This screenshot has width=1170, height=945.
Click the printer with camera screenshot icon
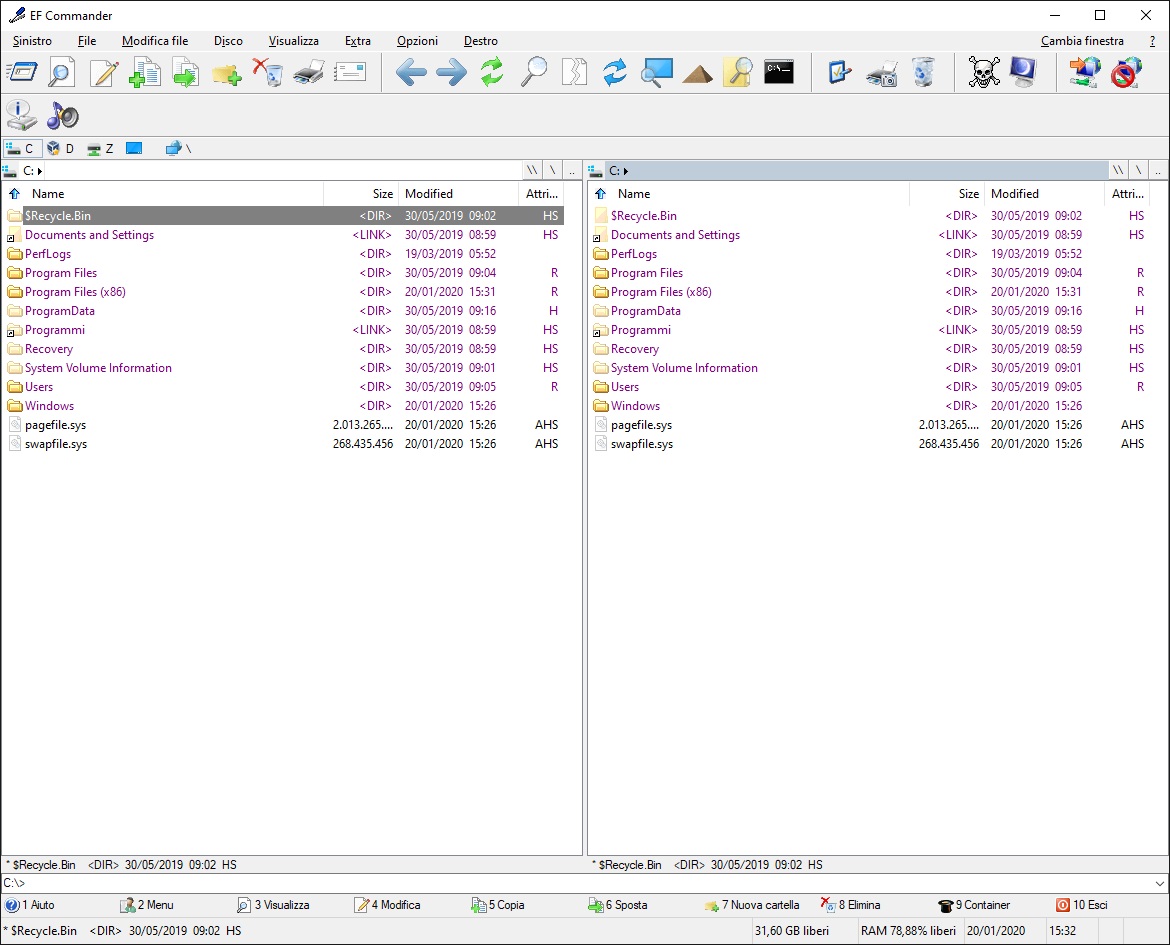tap(882, 72)
